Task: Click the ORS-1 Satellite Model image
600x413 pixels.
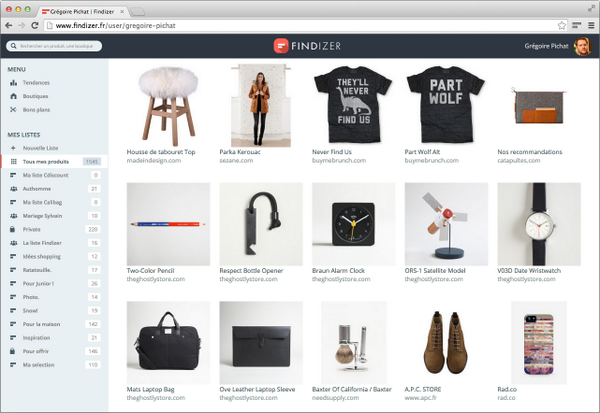Action: point(446,224)
